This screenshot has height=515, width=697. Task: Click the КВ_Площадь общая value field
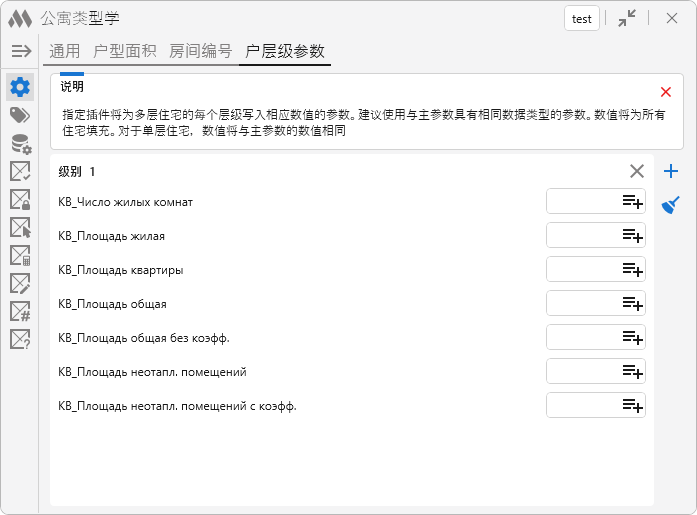582,303
